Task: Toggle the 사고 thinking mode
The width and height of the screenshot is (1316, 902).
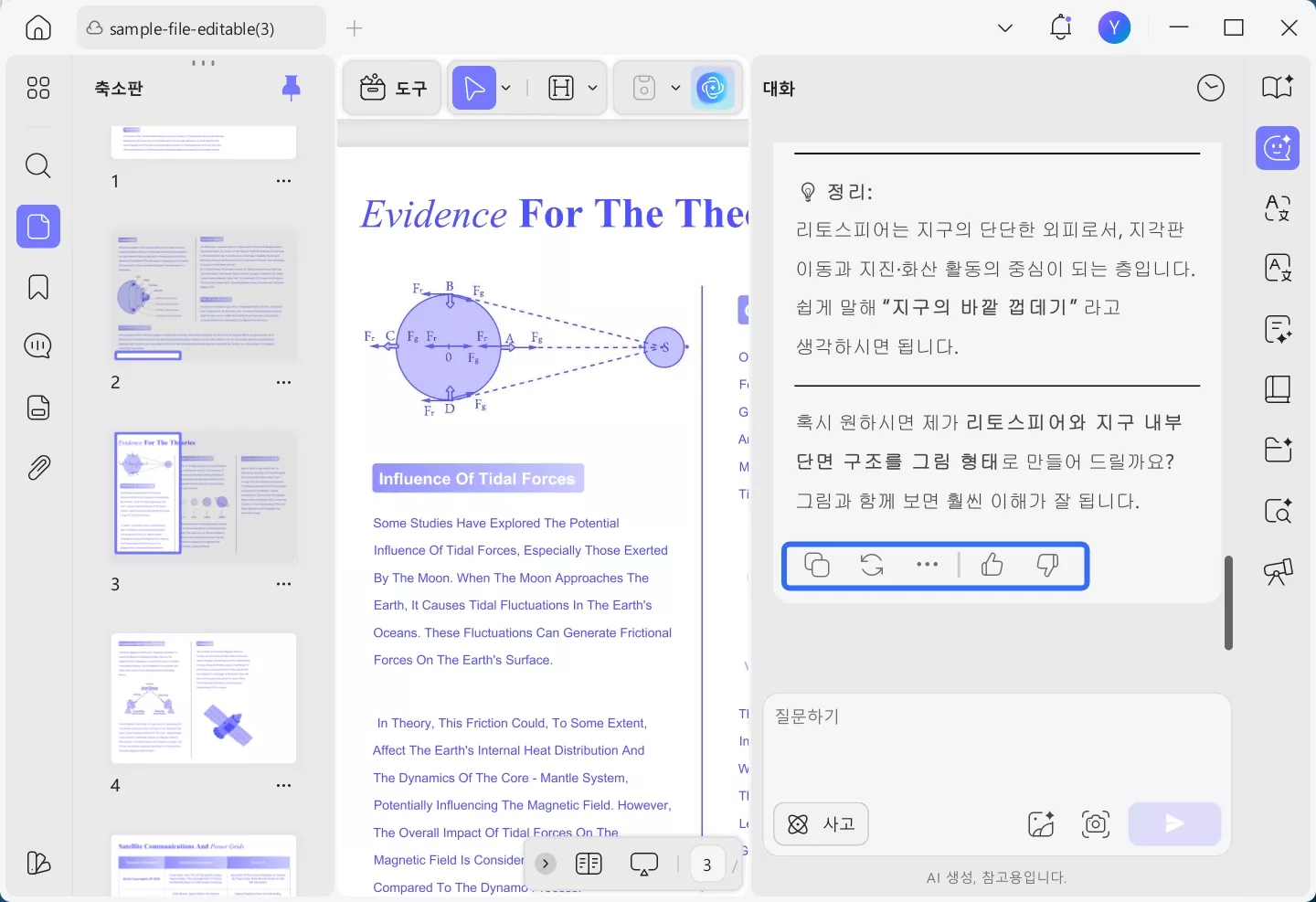Action: point(821,824)
